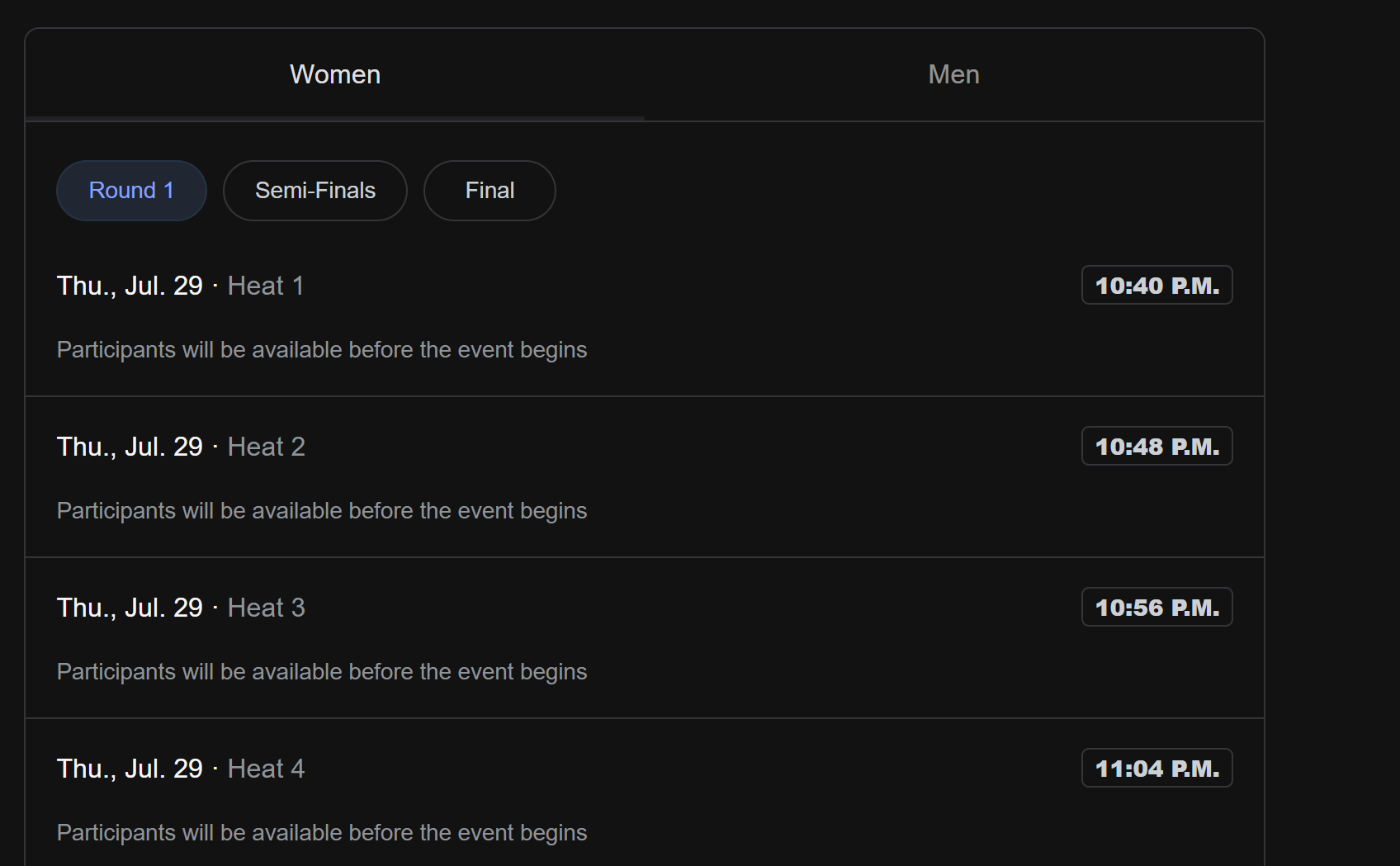The height and width of the screenshot is (866, 1400).
Task: Select the Final round chip
Action: [x=490, y=191]
